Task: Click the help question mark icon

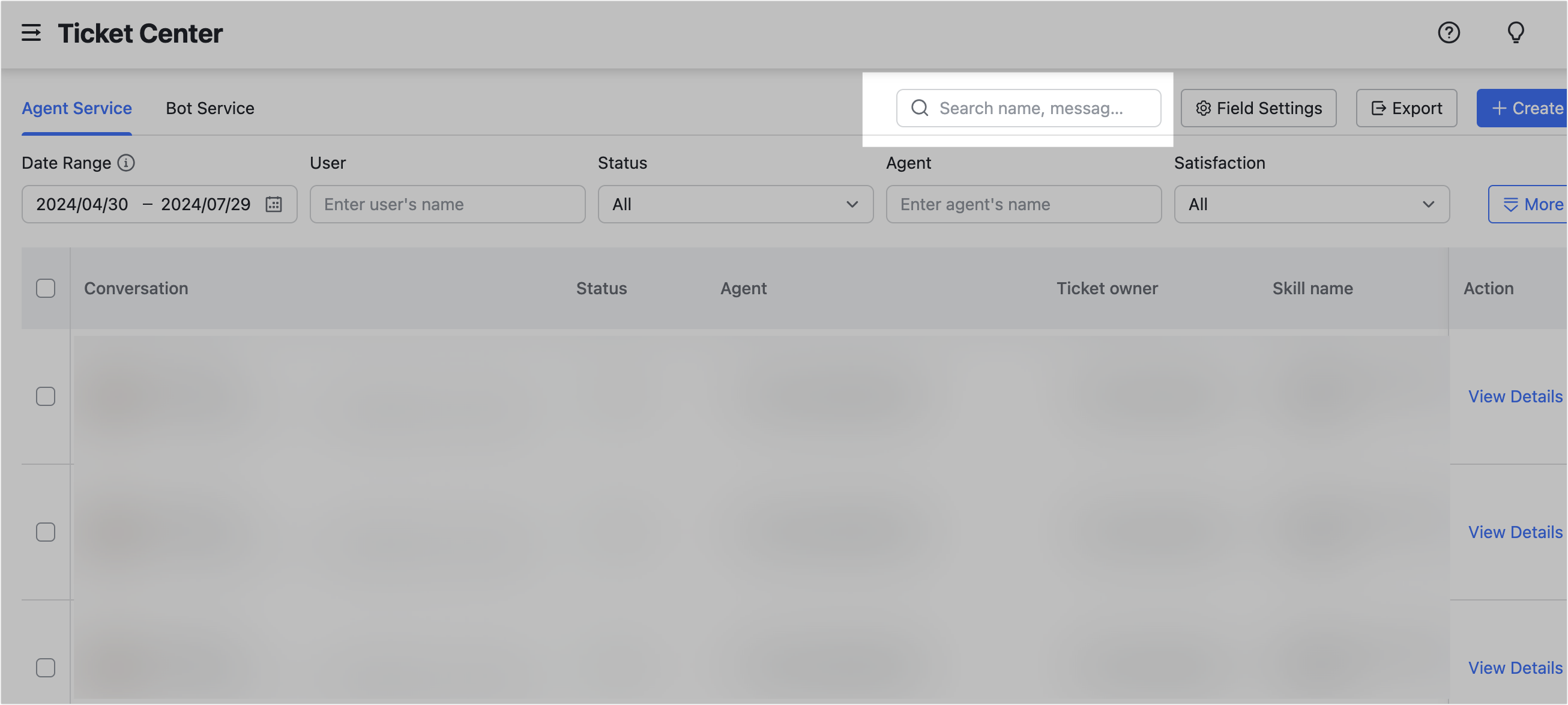Action: coord(1449,33)
